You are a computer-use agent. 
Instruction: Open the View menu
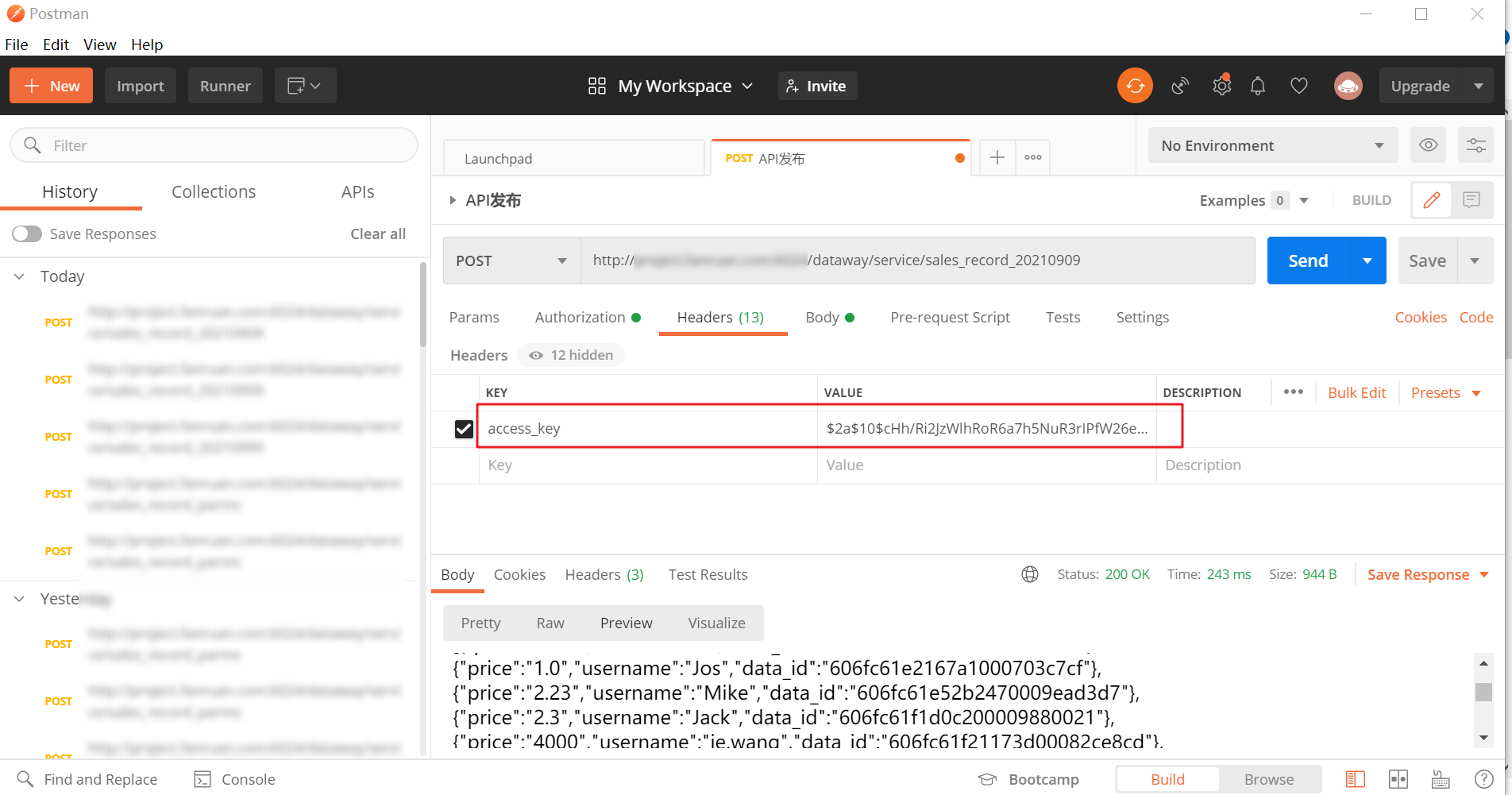[100, 44]
